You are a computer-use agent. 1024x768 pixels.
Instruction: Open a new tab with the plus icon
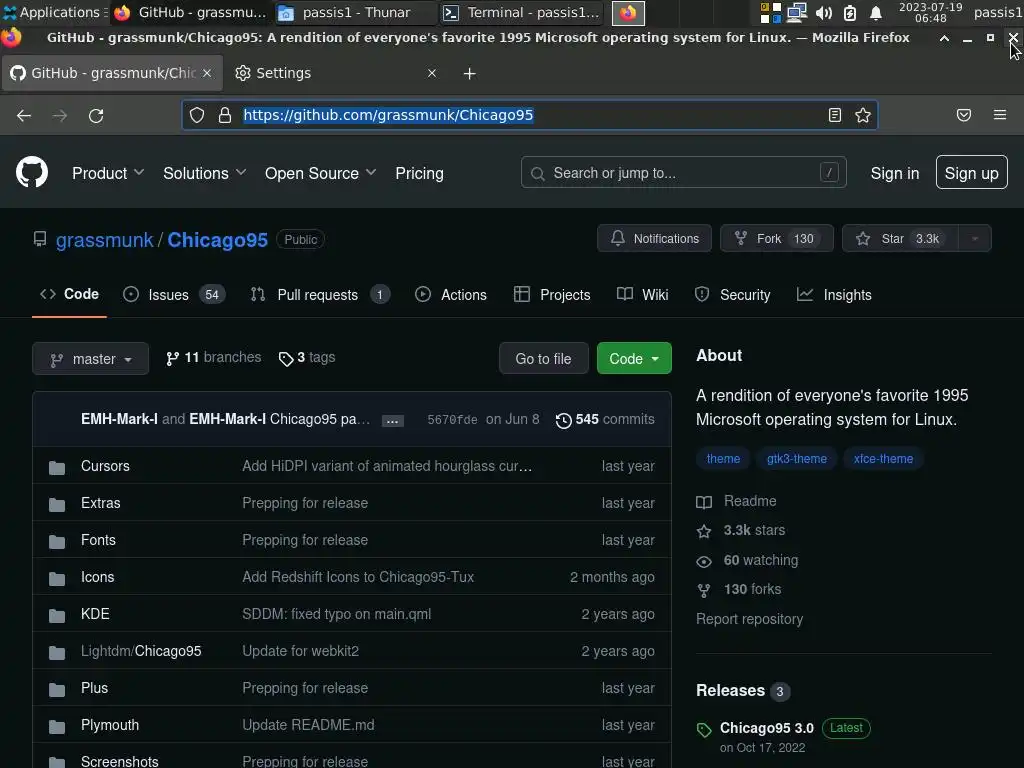[x=469, y=74]
